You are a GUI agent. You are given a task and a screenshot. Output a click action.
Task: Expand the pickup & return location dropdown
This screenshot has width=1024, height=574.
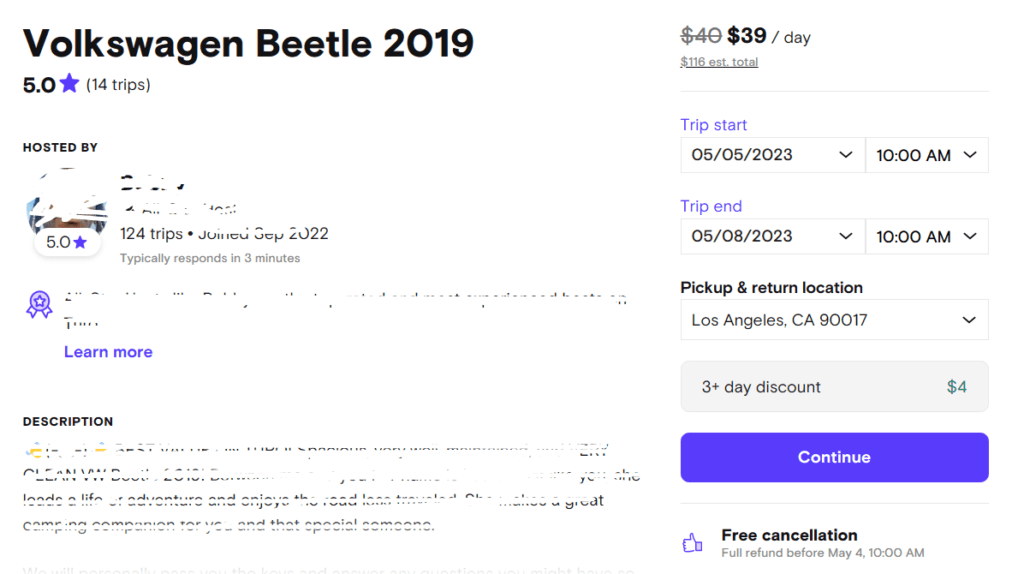[x=834, y=320]
